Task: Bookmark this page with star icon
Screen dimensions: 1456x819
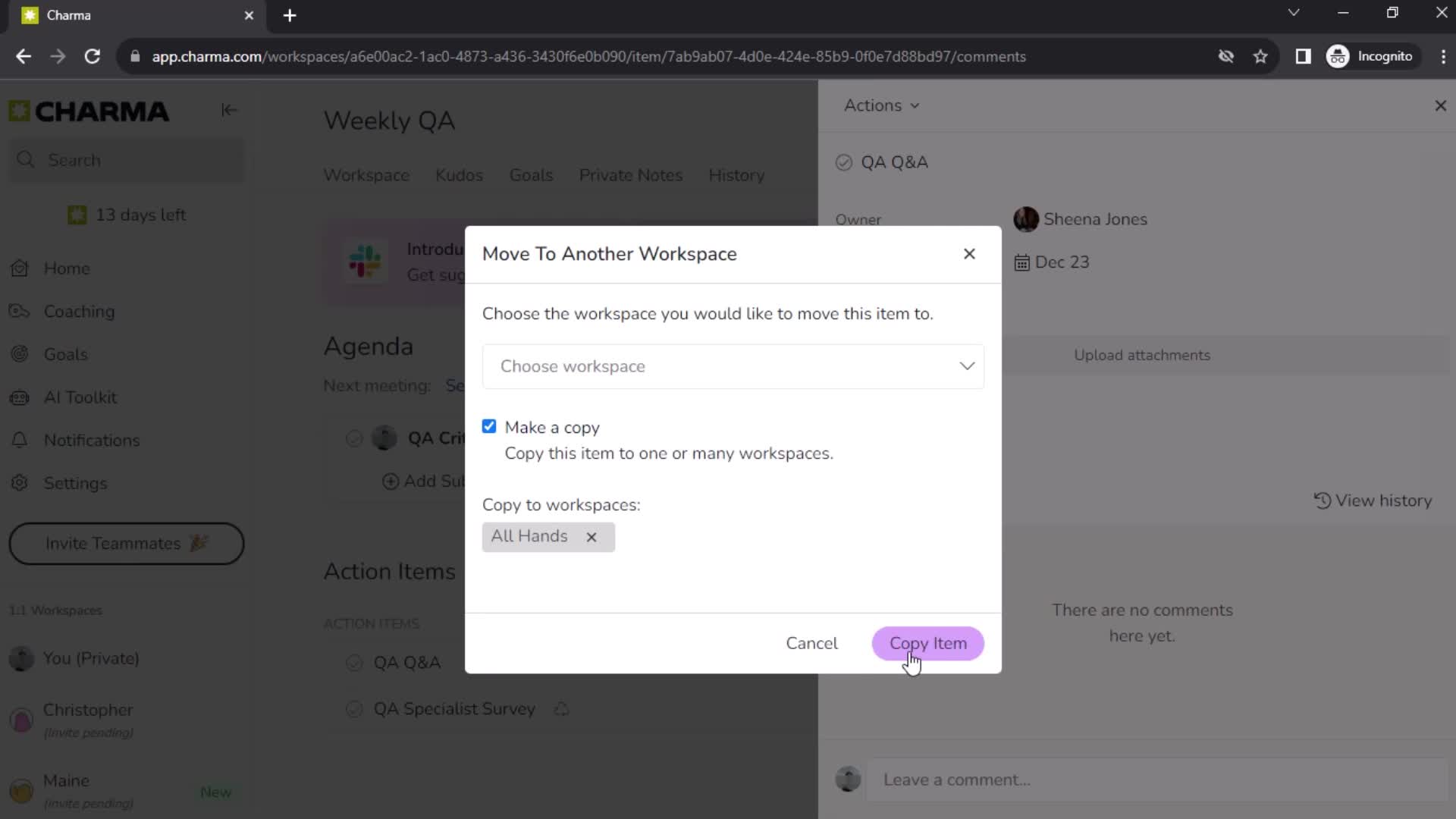Action: [1260, 57]
